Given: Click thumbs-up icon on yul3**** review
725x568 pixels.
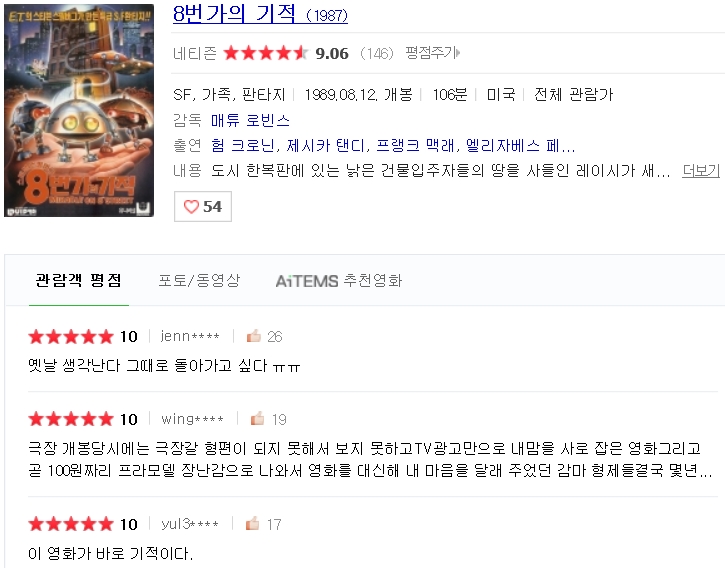Looking at the screenshot, I should tap(252, 524).
